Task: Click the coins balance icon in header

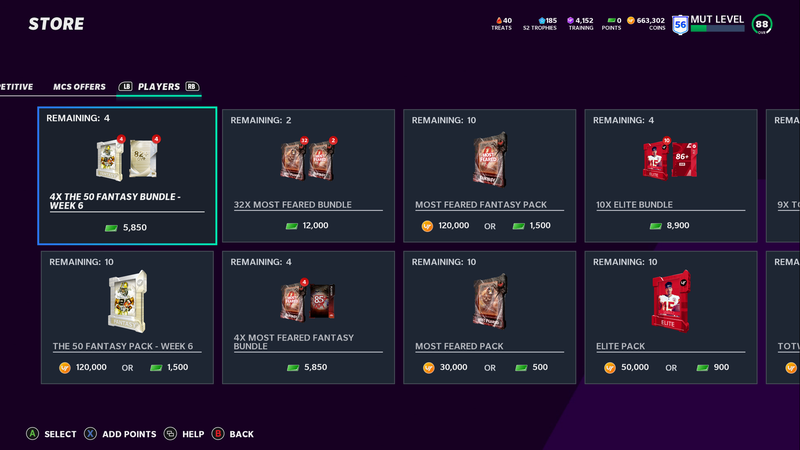Action: pos(631,20)
